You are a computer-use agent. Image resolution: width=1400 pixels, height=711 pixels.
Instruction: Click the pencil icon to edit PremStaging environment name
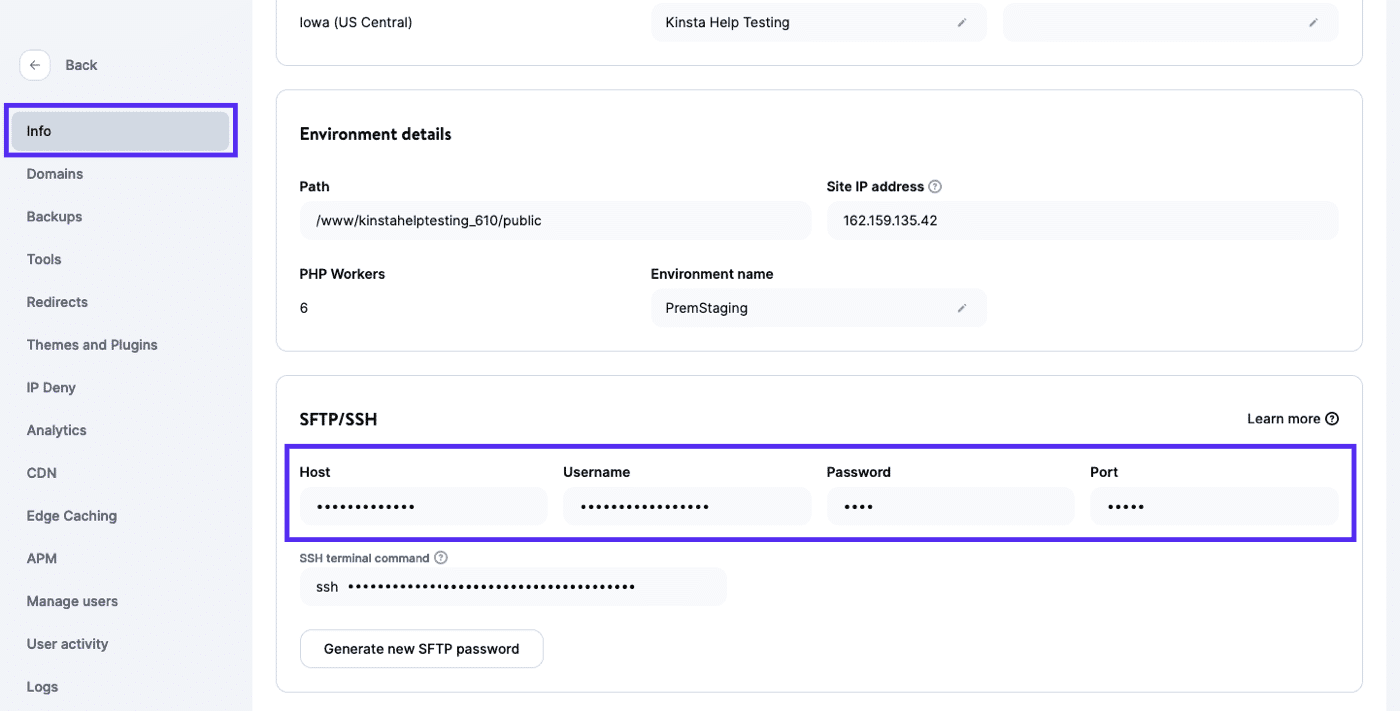click(x=963, y=307)
